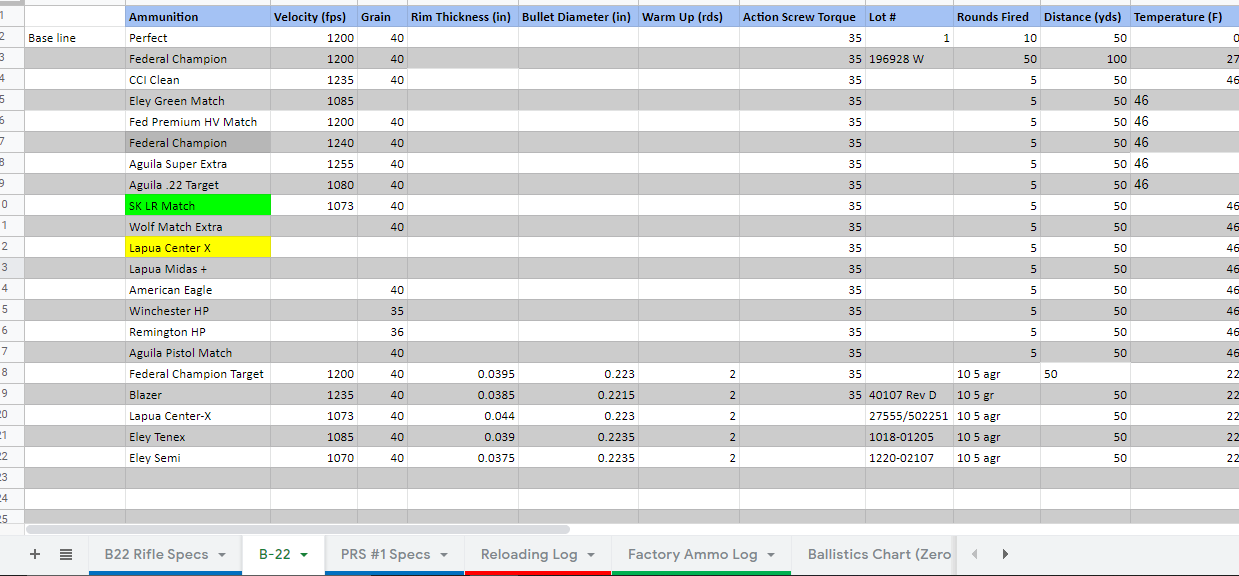This screenshot has height=576, width=1239.
Task: Open the B22 Rifle Specs tab dropdown arrow
Action: coord(221,555)
